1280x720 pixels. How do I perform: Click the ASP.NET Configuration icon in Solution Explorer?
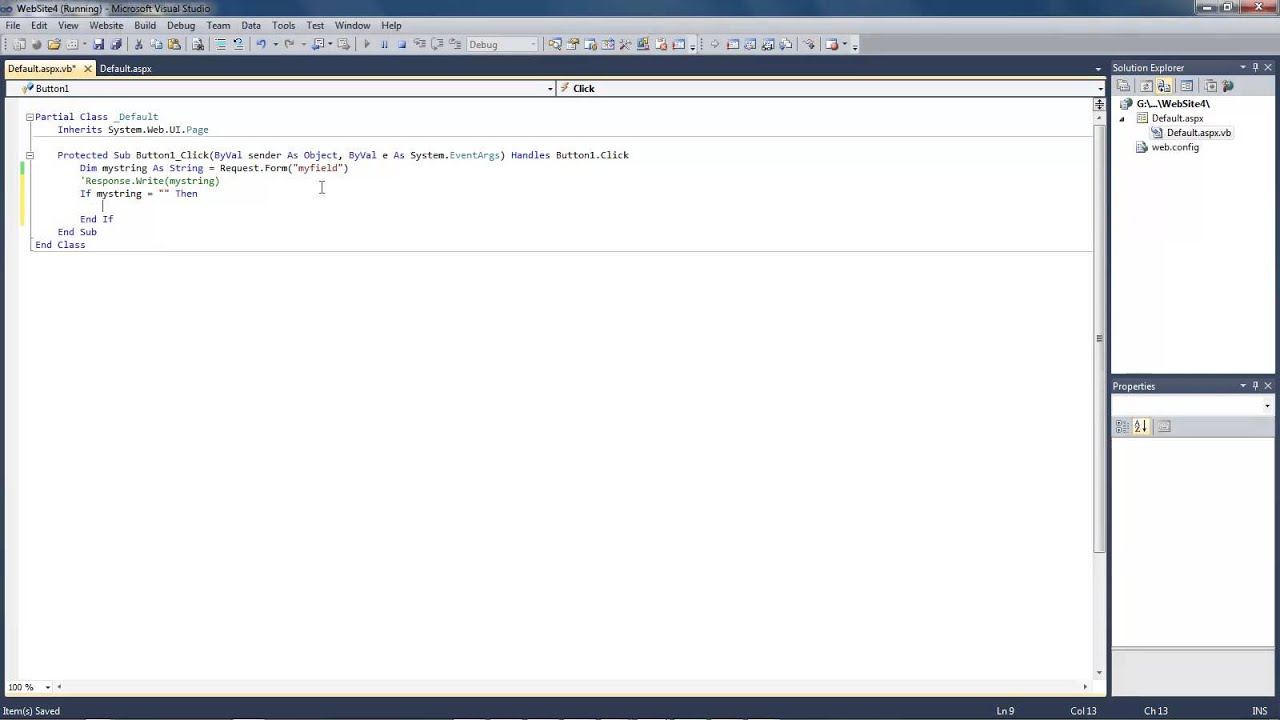(x=1228, y=86)
